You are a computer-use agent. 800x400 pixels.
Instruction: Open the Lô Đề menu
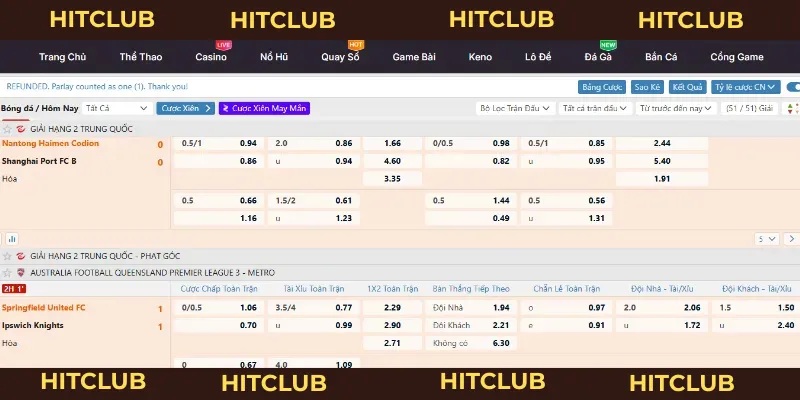538,57
